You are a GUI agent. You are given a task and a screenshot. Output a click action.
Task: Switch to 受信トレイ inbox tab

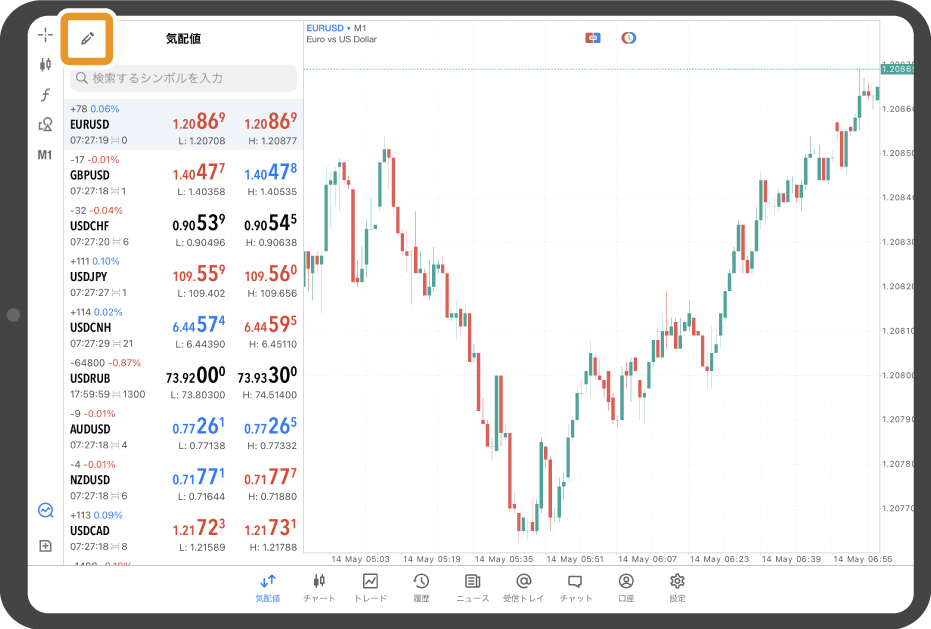tap(524, 588)
